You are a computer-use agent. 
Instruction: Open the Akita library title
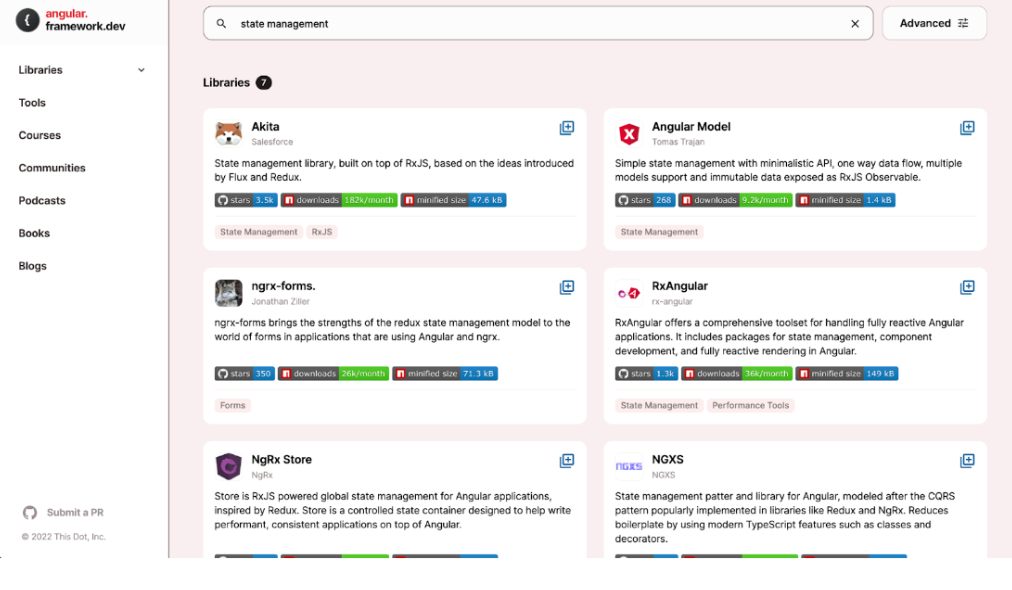265,127
